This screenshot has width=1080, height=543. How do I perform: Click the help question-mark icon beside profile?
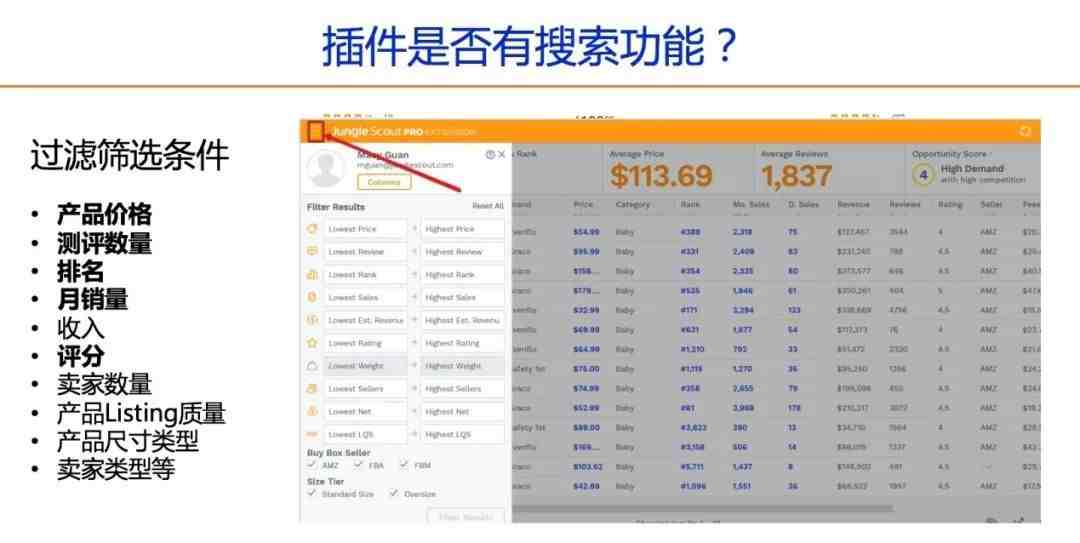pyautogui.click(x=490, y=155)
